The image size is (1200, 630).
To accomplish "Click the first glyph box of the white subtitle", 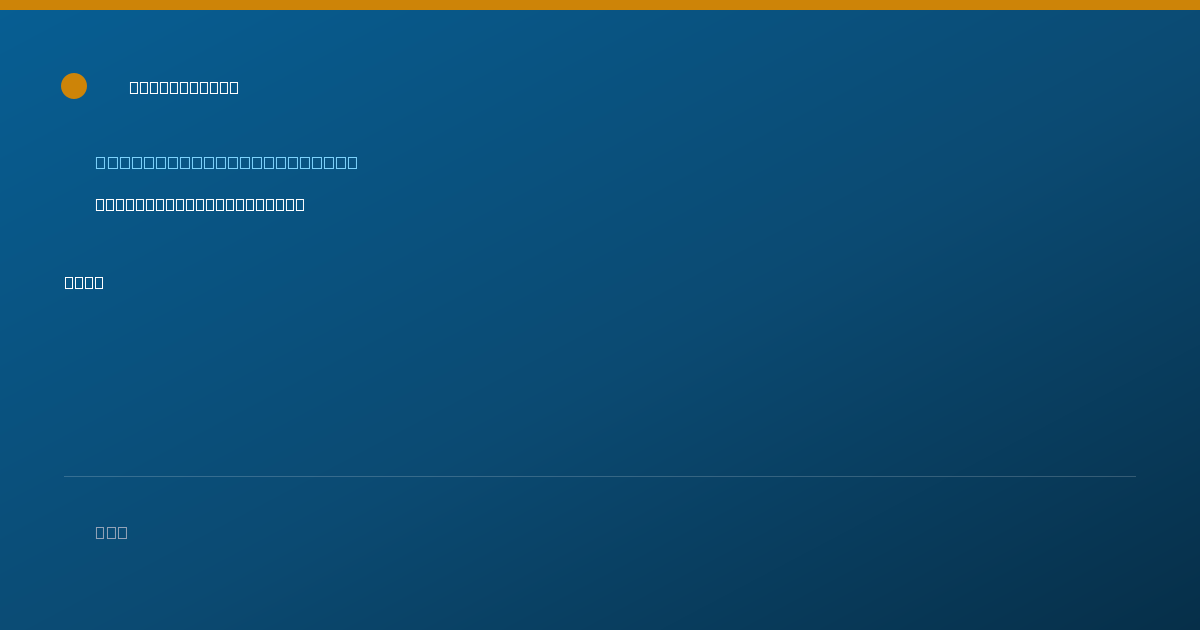I will tap(100, 204).
